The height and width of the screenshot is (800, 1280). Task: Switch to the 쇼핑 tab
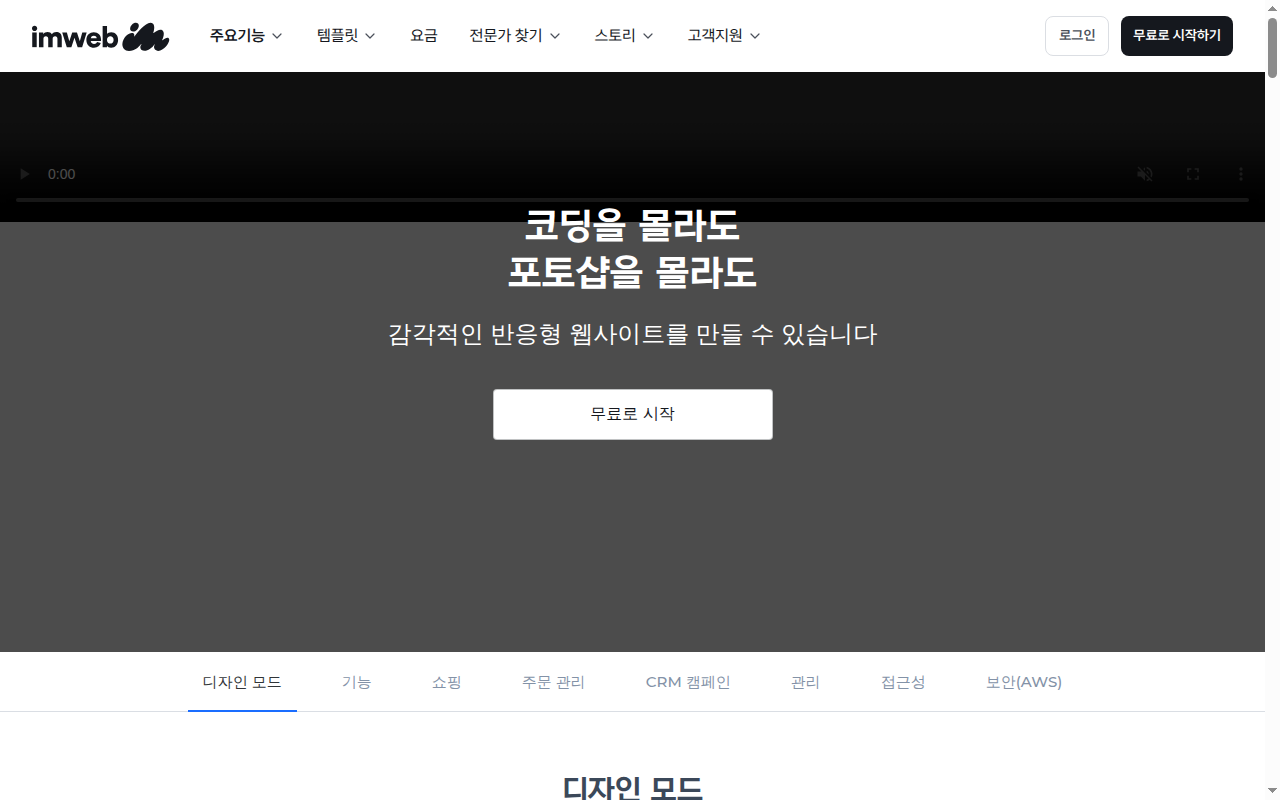tap(447, 682)
